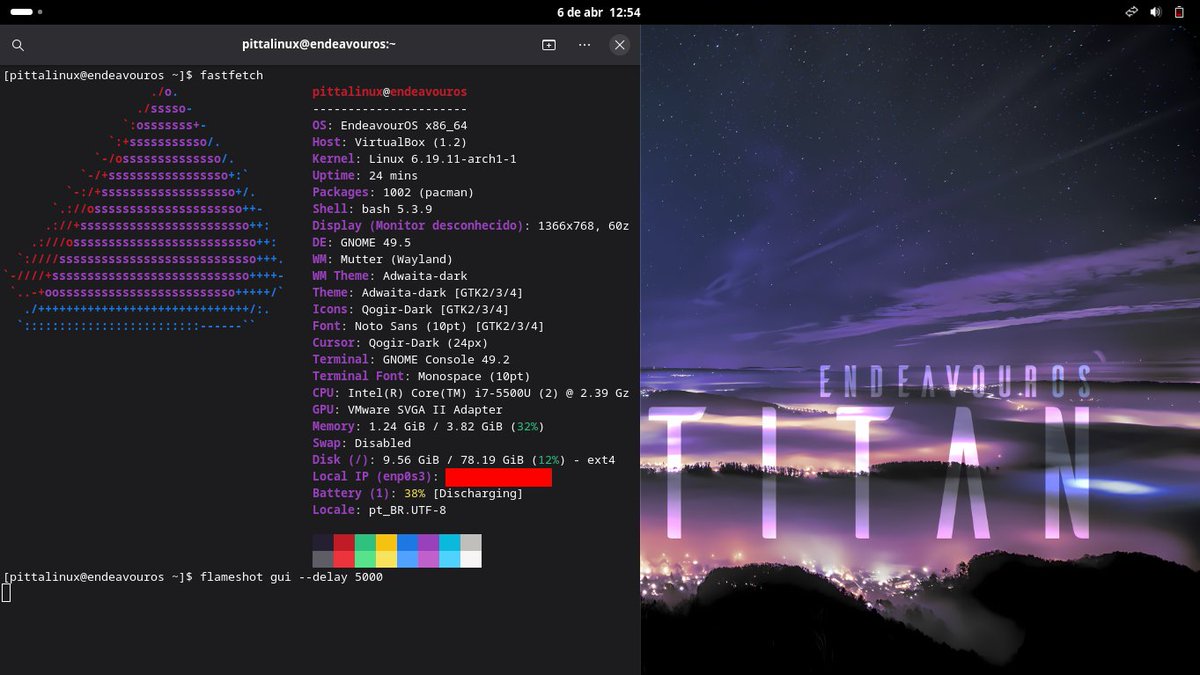This screenshot has width=1200, height=675.
Task: Click the terminal cursor below flameshot command
Action: pos(6,593)
